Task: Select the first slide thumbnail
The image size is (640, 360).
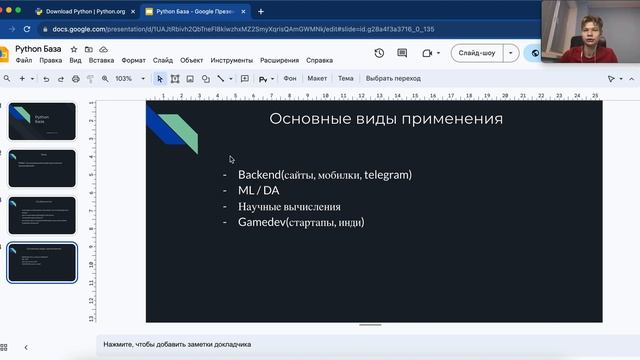Action: pos(42,121)
